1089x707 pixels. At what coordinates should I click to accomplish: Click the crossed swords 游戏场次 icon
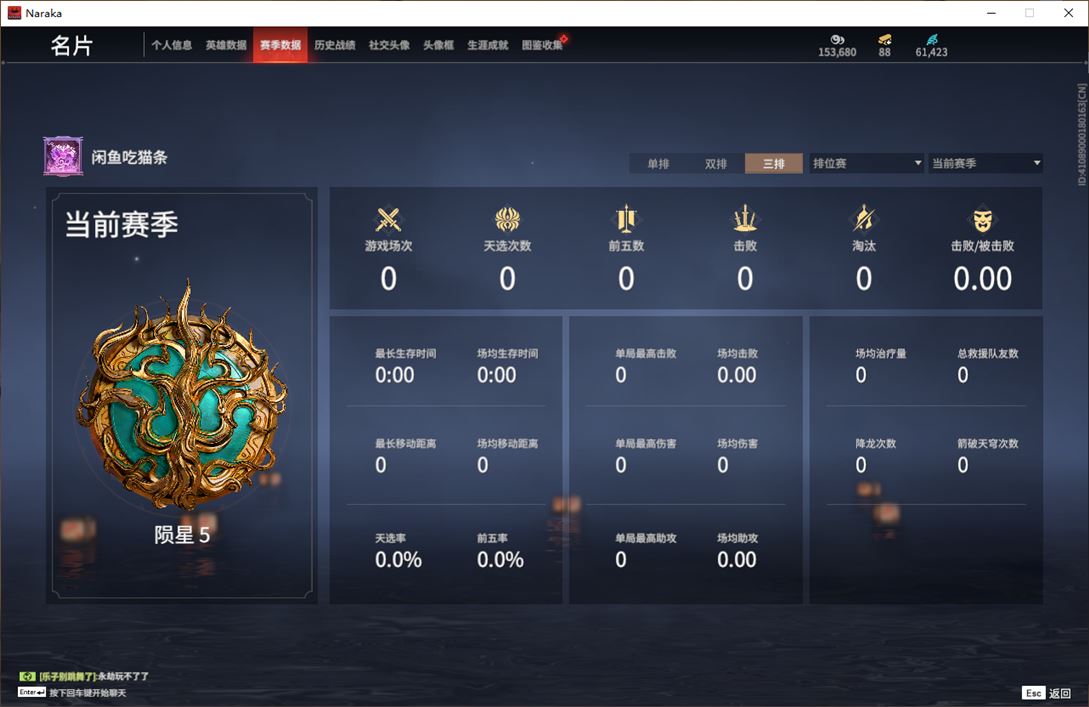tap(388, 220)
